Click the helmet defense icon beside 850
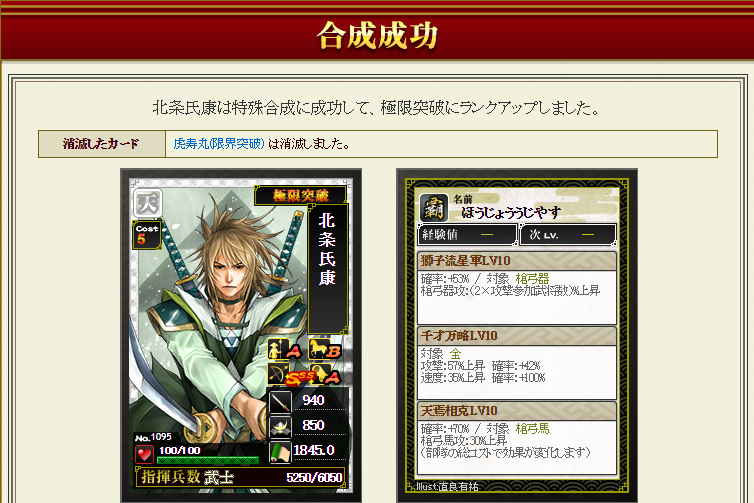This screenshot has height=503, width=754. [280, 427]
